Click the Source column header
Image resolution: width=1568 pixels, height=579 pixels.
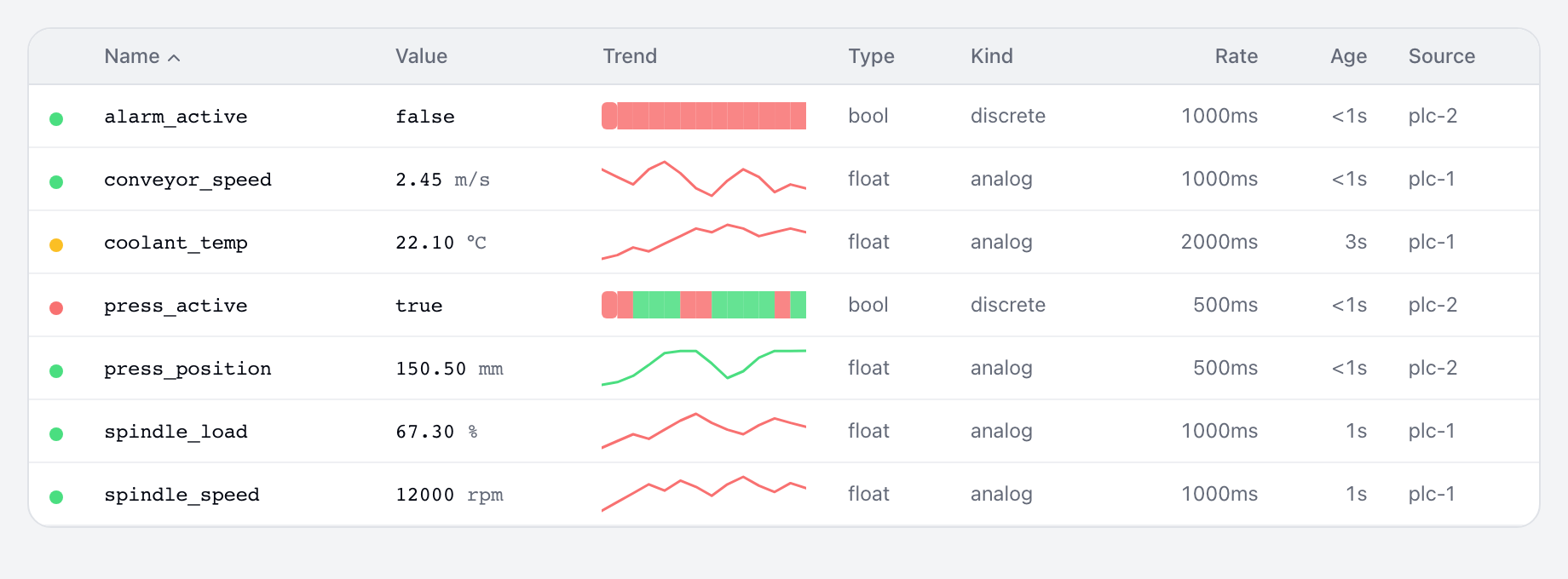(1442, 56)
